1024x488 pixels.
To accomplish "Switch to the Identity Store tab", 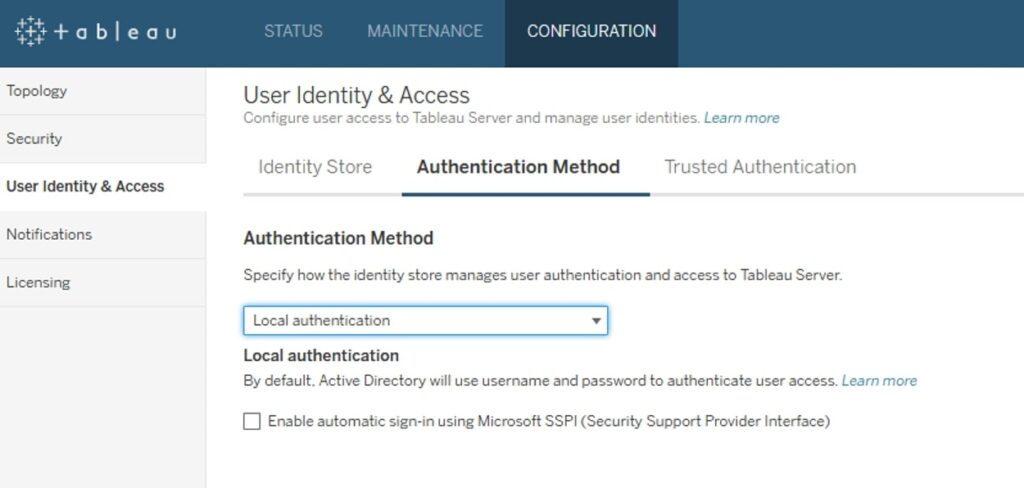I will click(x=315, y=167).
